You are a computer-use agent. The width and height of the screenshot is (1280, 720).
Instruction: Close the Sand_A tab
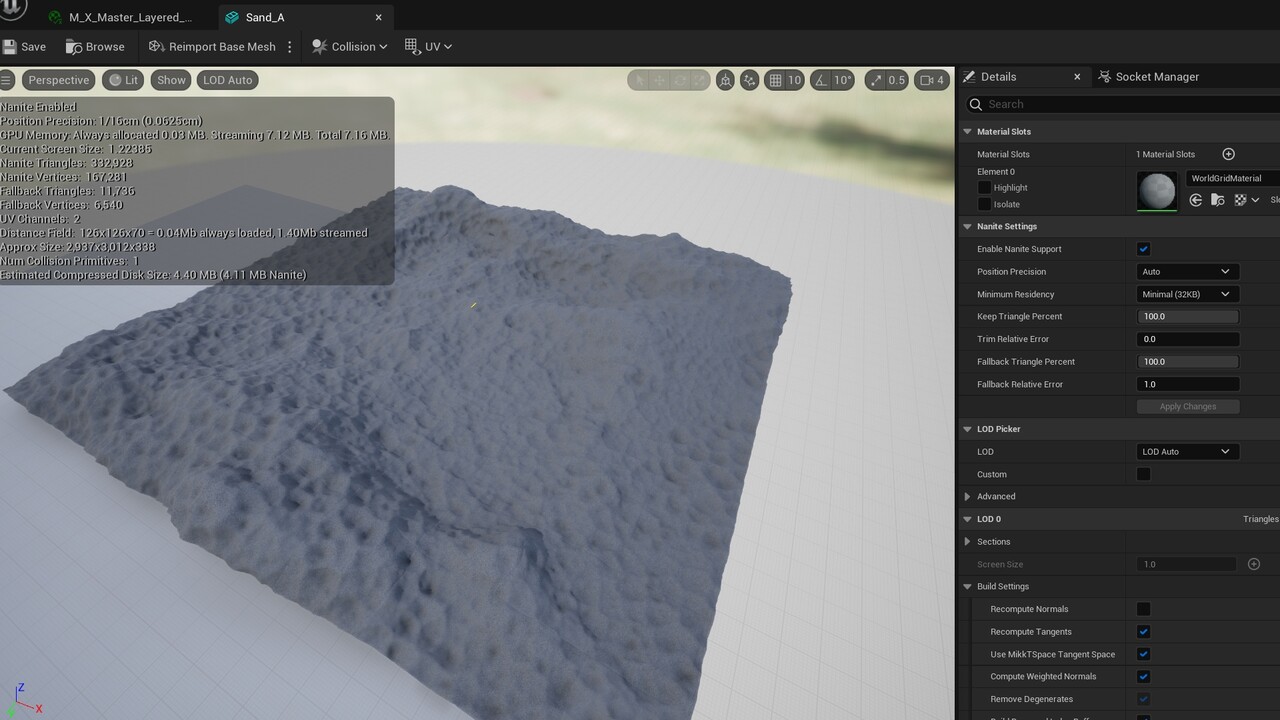coord(379,17)
